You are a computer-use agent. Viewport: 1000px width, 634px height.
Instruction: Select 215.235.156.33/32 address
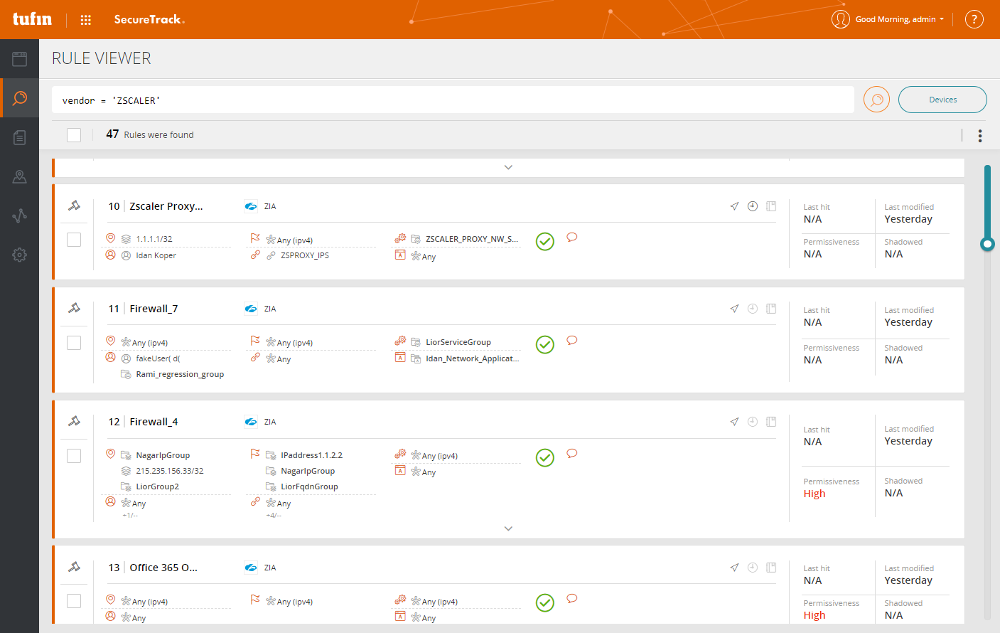point(170,471)
